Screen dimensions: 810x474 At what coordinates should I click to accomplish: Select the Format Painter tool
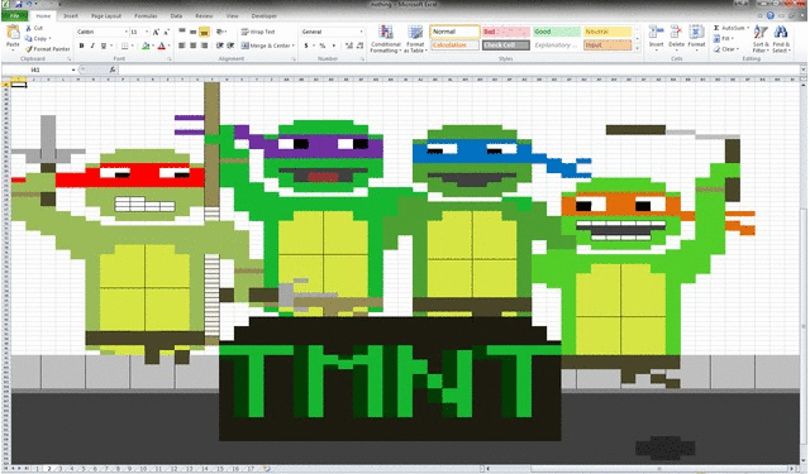[48, 49]
